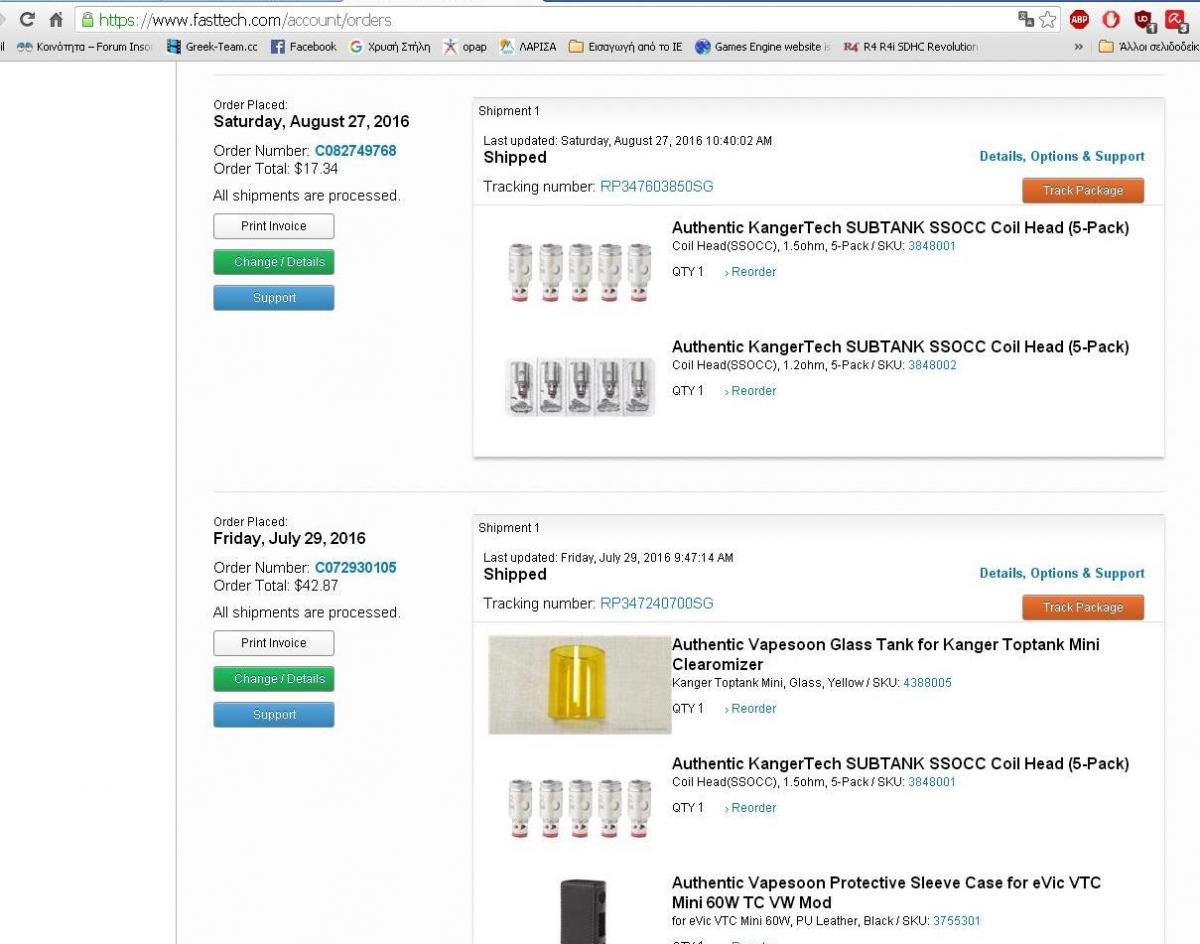Image resolution: width=1200 pixels, height=944 pixels.
Task: Open the translate page icon
Action: (x=1025, y=19)
